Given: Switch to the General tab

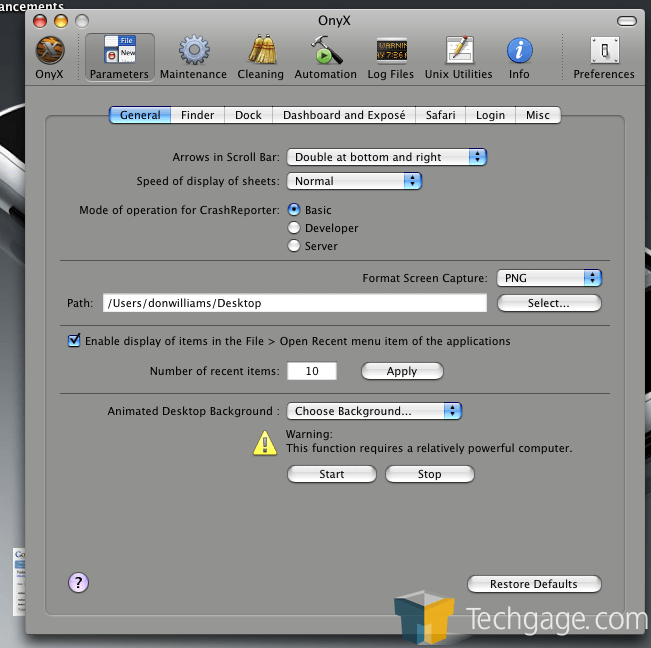Looking at the screenshot, I should click(140, 115).
